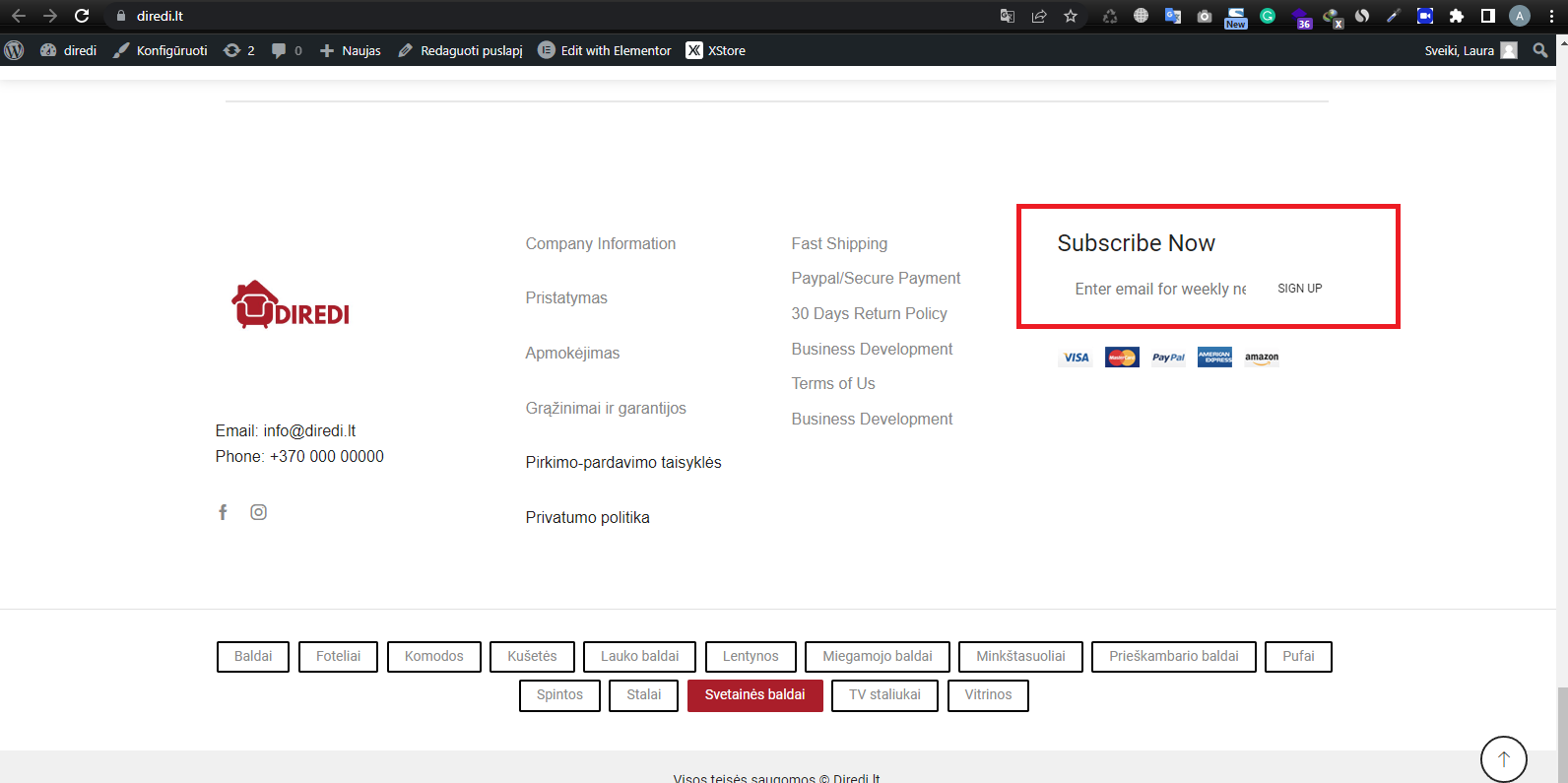
Task: Select the TV staliukai tag
Action: pos(884,694)
